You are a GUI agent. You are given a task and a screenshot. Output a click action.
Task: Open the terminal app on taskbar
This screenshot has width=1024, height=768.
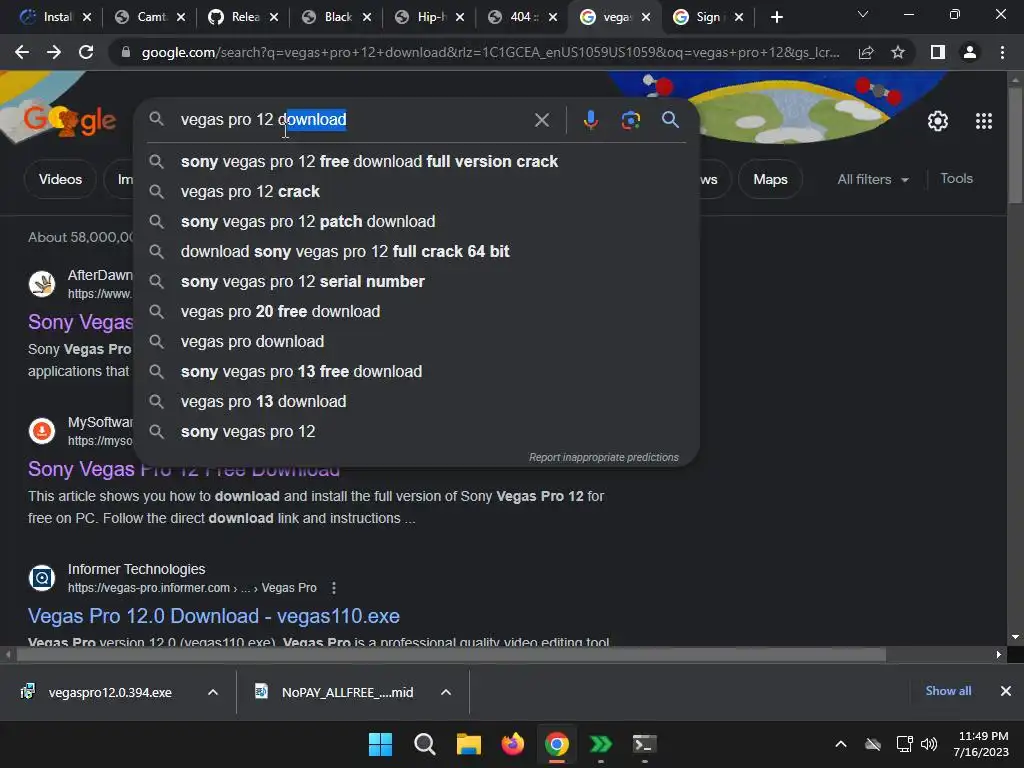pos(645,744)
